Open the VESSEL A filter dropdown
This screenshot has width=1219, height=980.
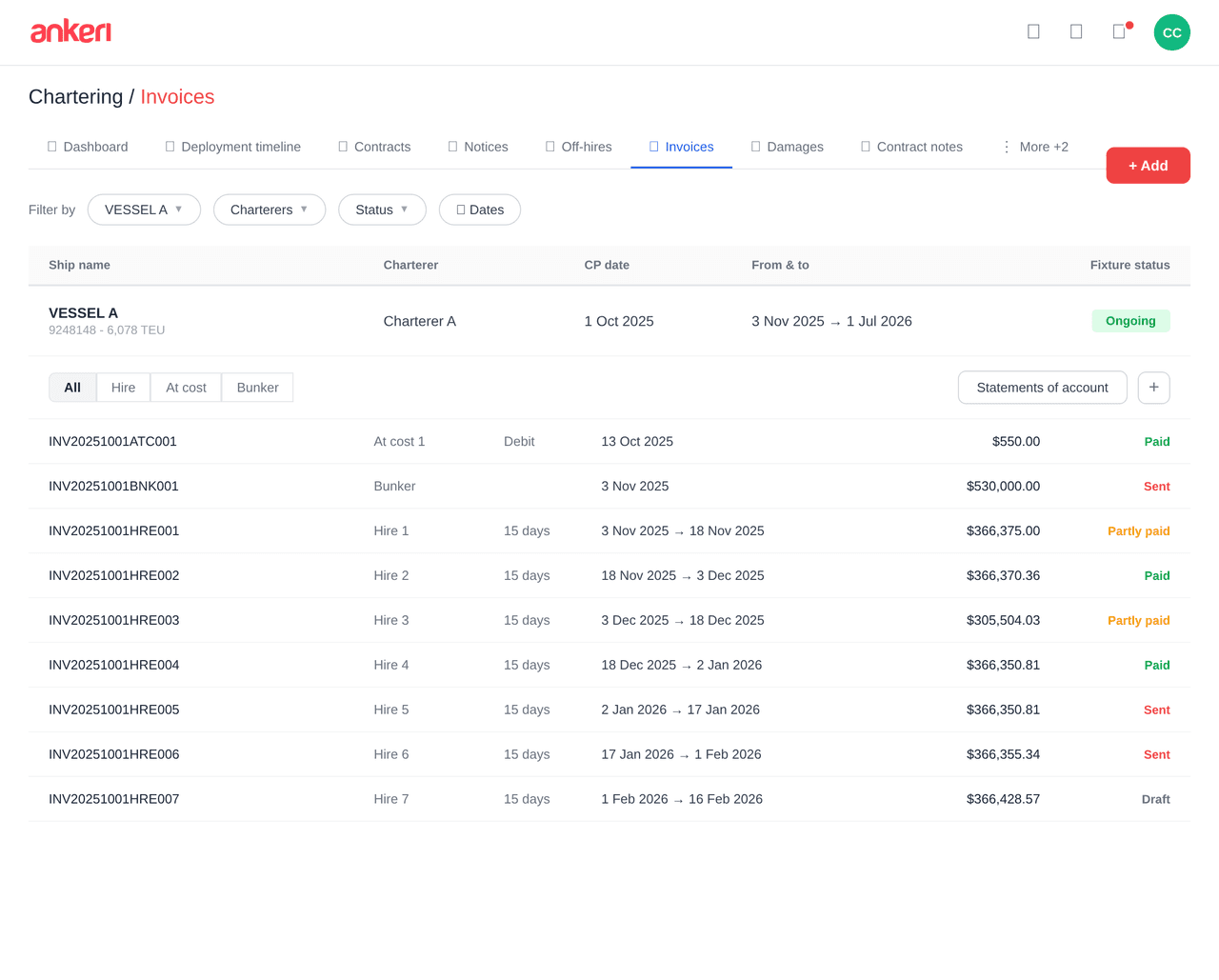(x=144, y=209)
